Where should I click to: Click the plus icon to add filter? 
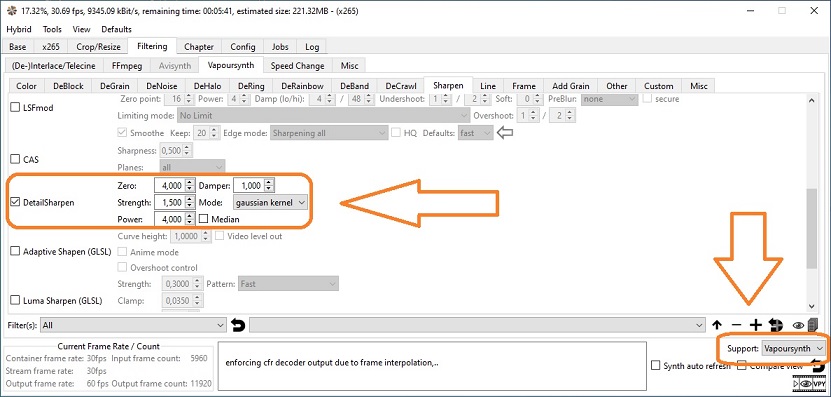tap(755, 325)
